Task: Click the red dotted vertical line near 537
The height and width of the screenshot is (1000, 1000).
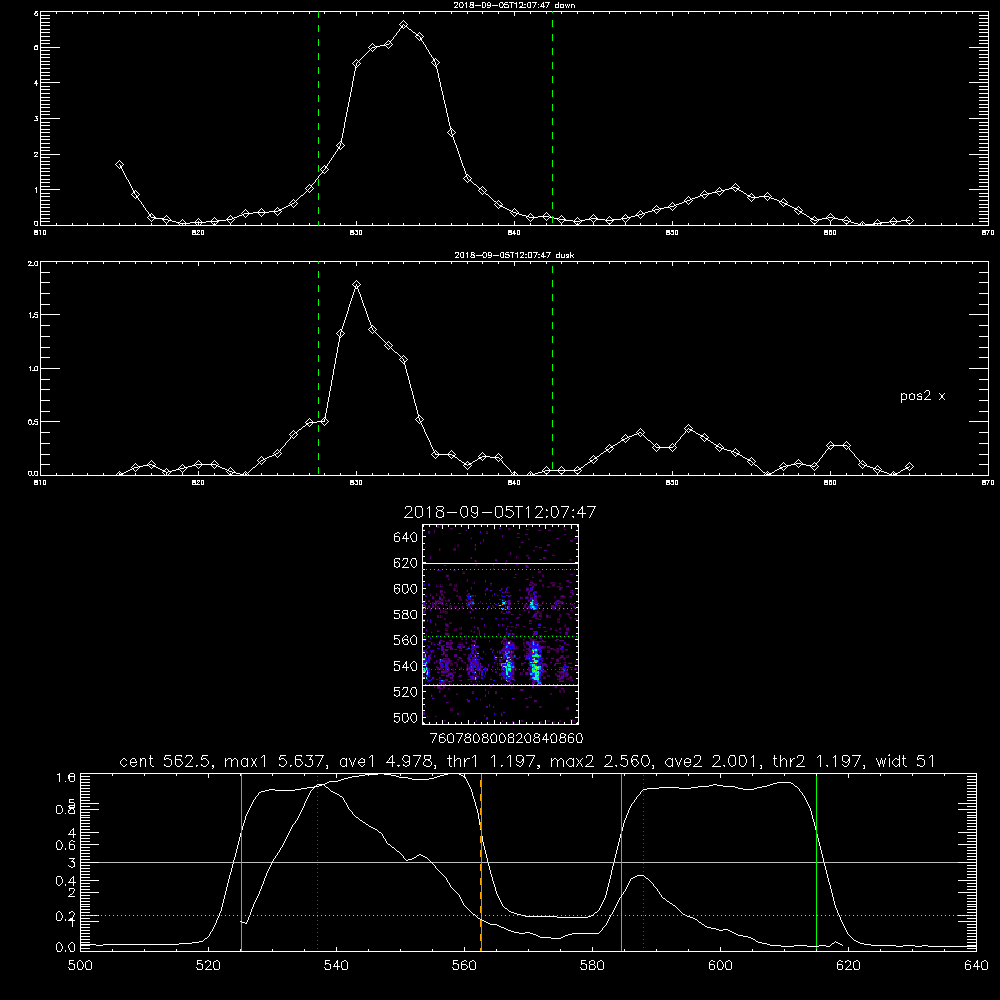Action: (318, 861)
